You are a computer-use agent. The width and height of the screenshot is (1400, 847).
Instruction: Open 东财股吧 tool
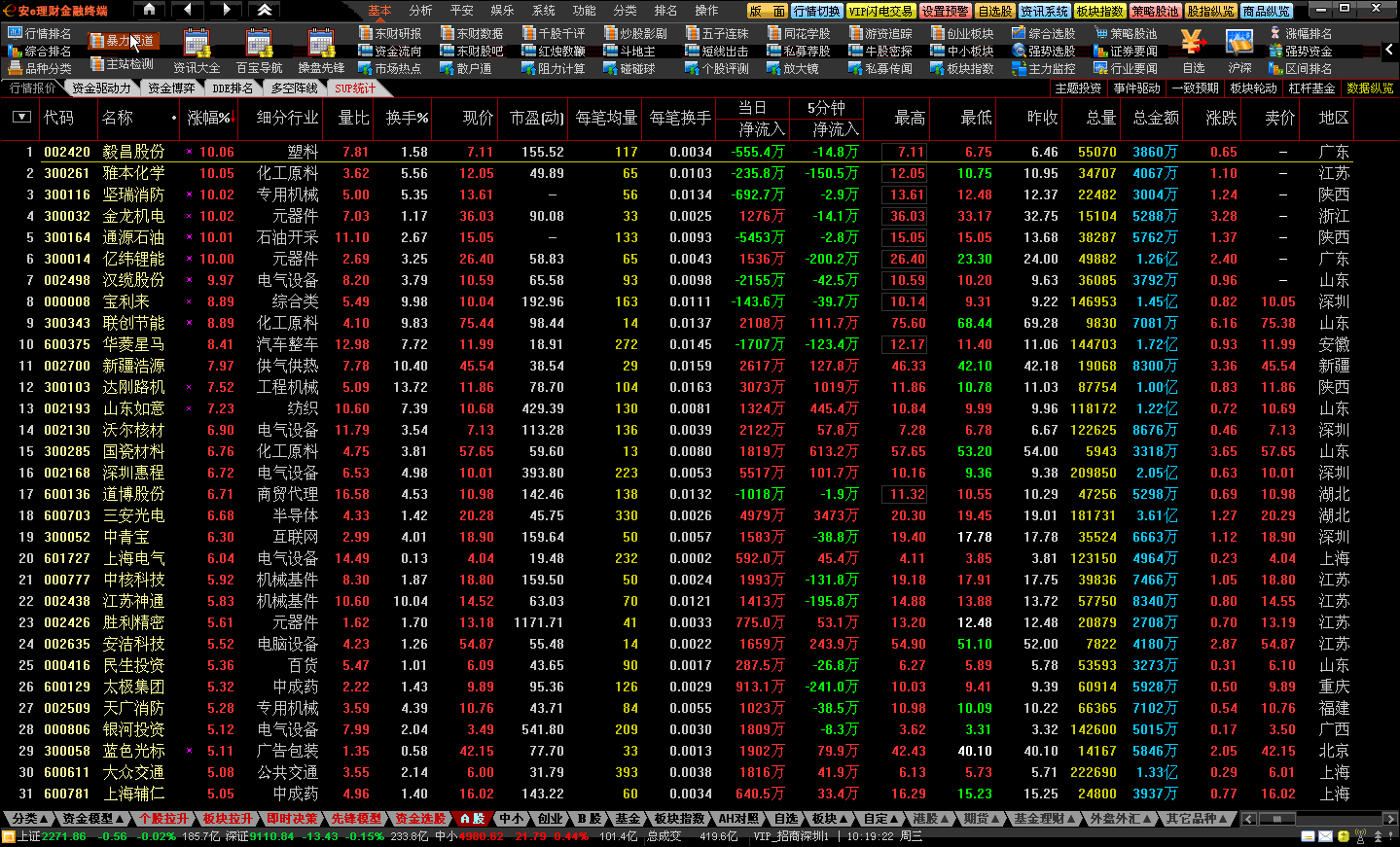[471, 51]
